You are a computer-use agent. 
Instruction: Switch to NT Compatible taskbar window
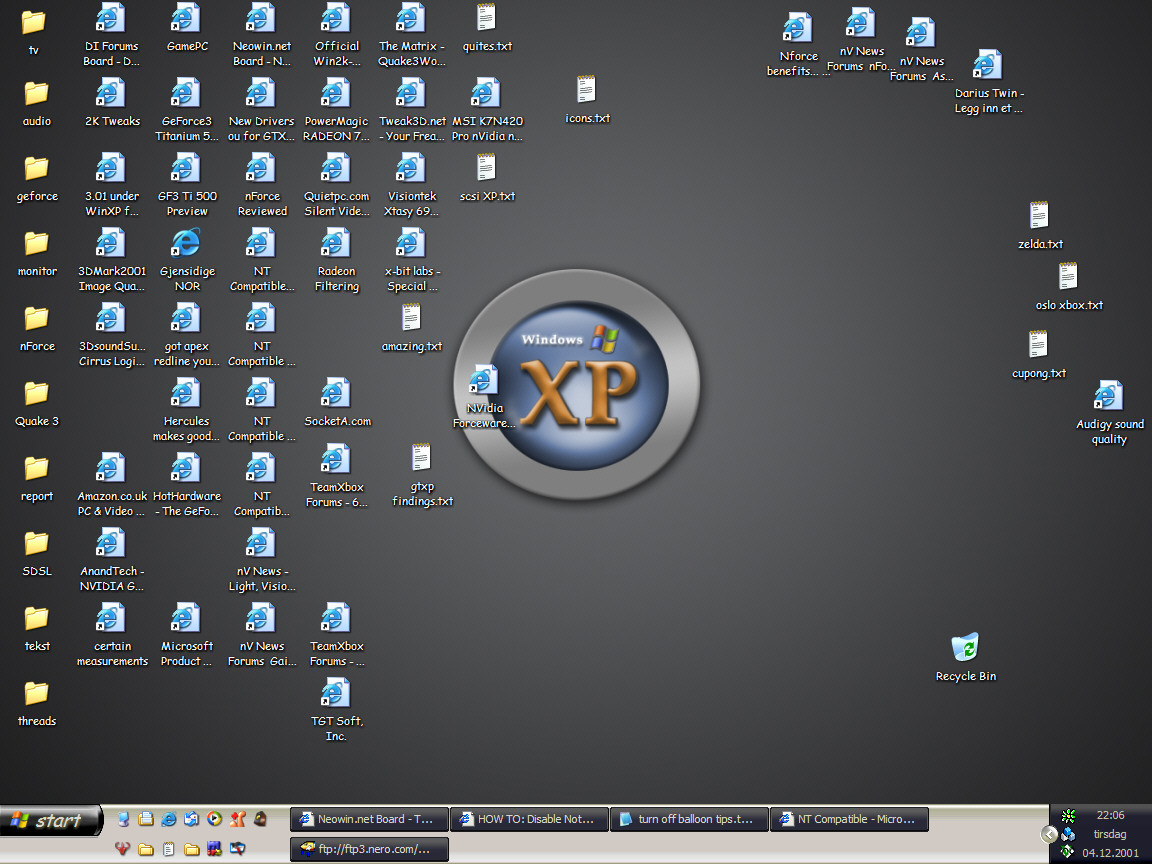(x=849, y=818)
